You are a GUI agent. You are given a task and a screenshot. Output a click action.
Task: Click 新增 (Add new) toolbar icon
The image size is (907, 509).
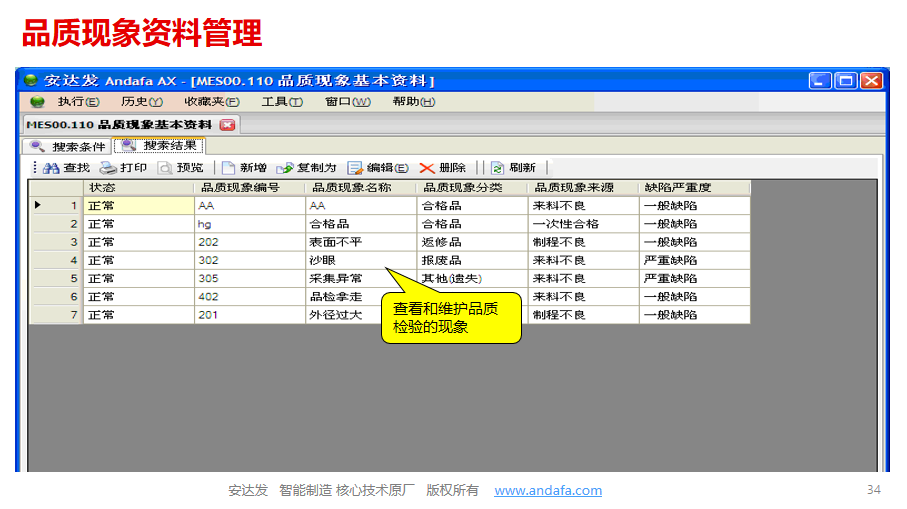click(228, 168)
